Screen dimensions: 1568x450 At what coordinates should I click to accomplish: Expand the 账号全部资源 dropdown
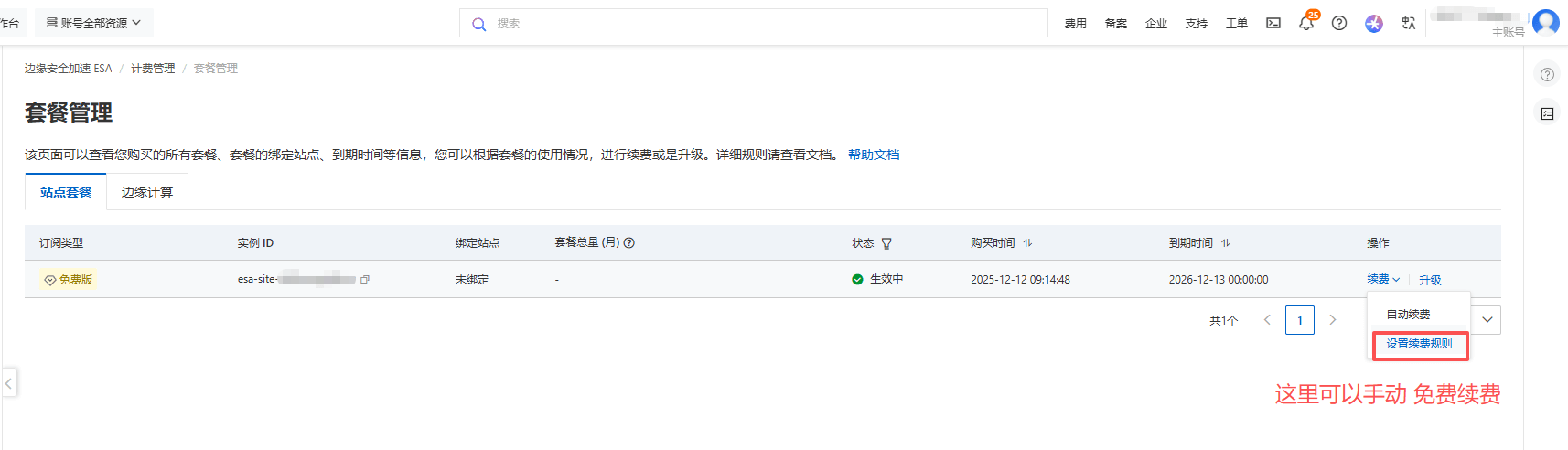pos(94,23)
